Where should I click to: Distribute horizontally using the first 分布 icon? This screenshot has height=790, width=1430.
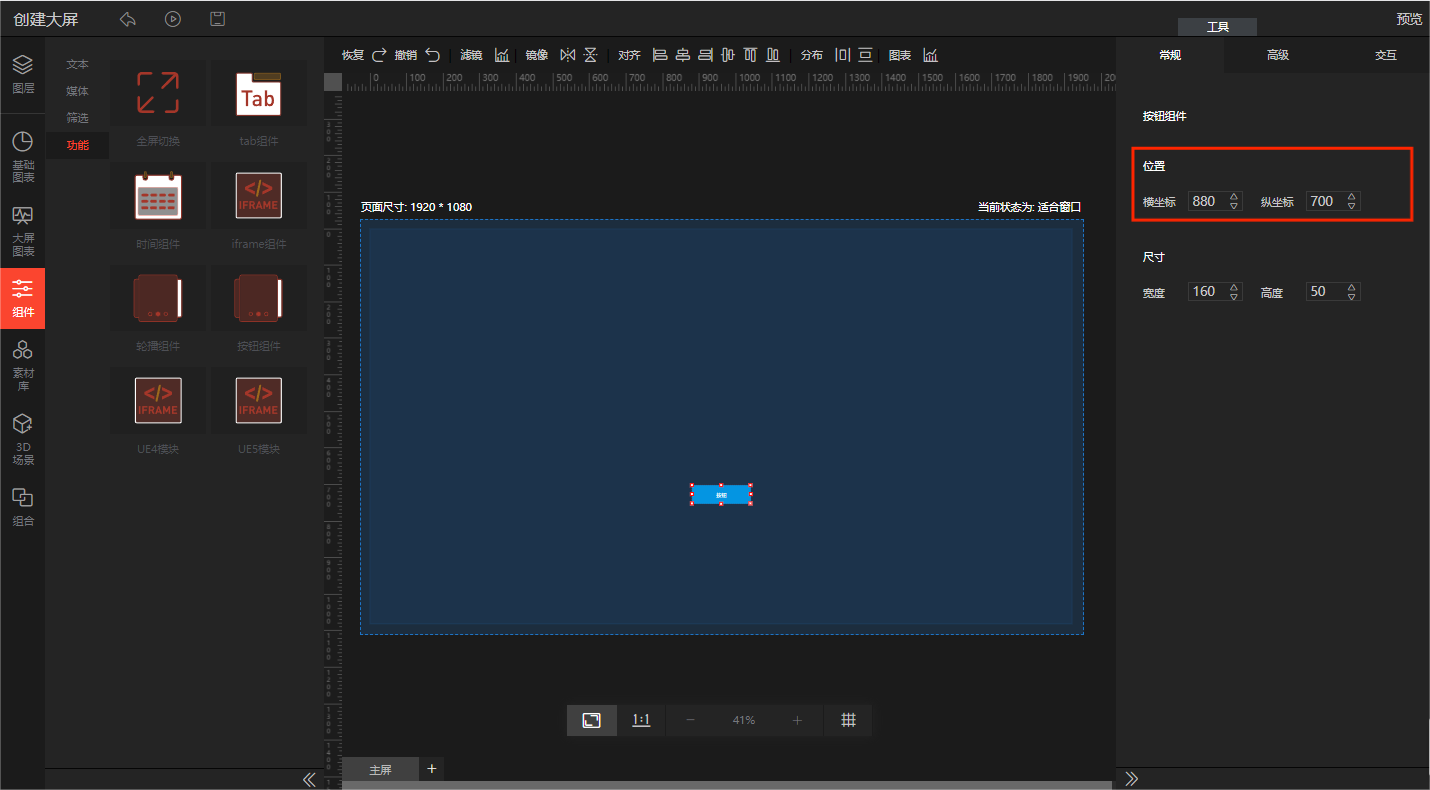coord(842,55)
